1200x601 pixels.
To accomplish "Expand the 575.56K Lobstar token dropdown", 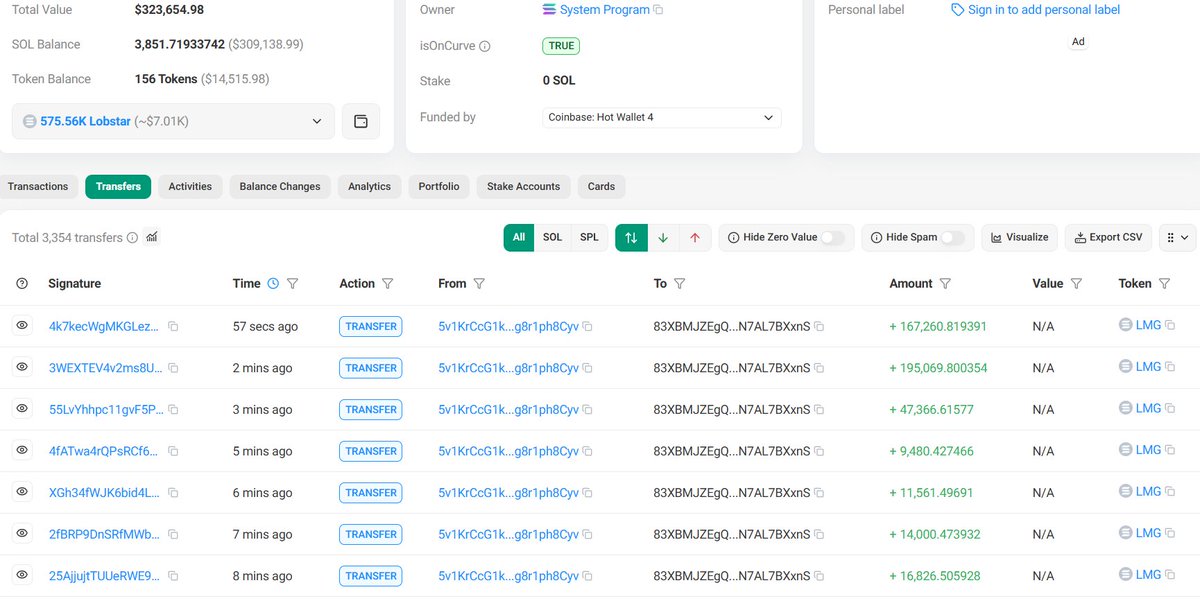I will point(173,121).
